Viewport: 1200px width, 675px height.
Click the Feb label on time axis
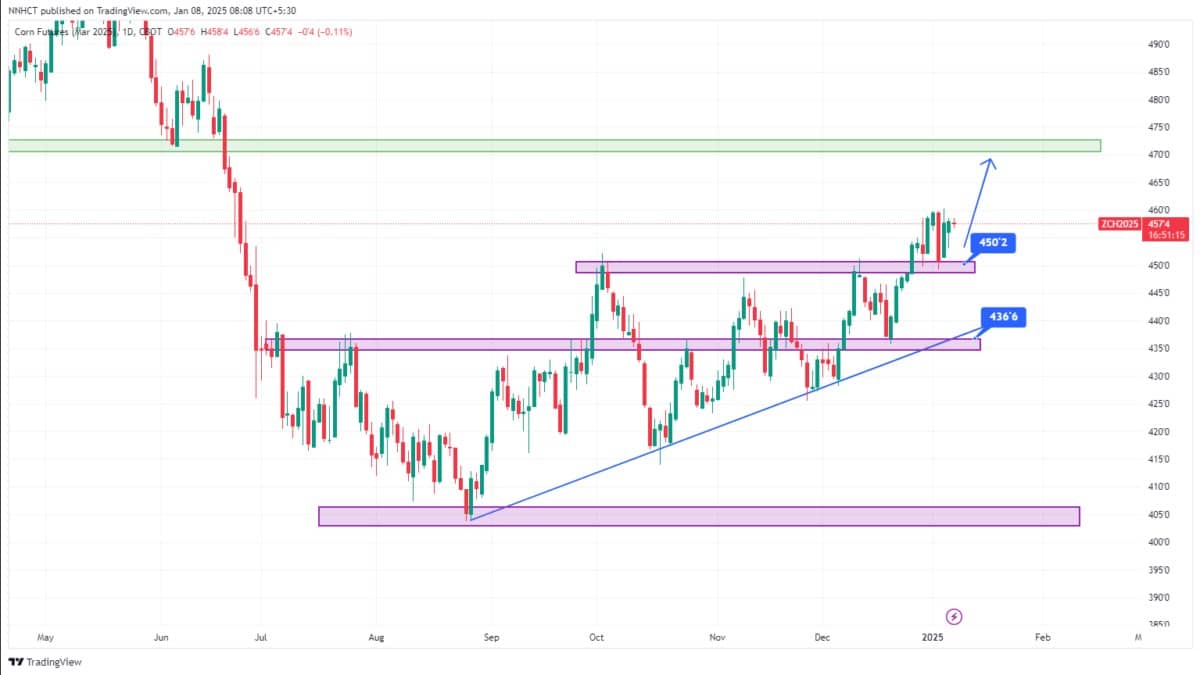click(x=1042, y=636)
